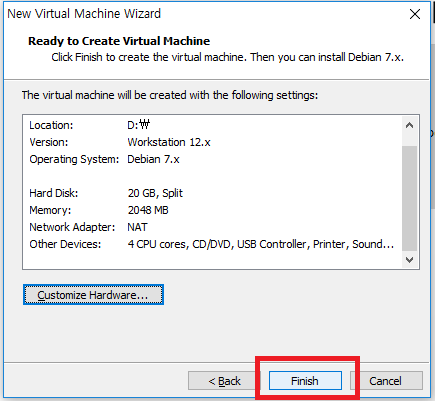Viewport: 435px width, 401px height.
Task: Select the Hard Disk value 20 GB, Split
Action: tap(155, 193)
